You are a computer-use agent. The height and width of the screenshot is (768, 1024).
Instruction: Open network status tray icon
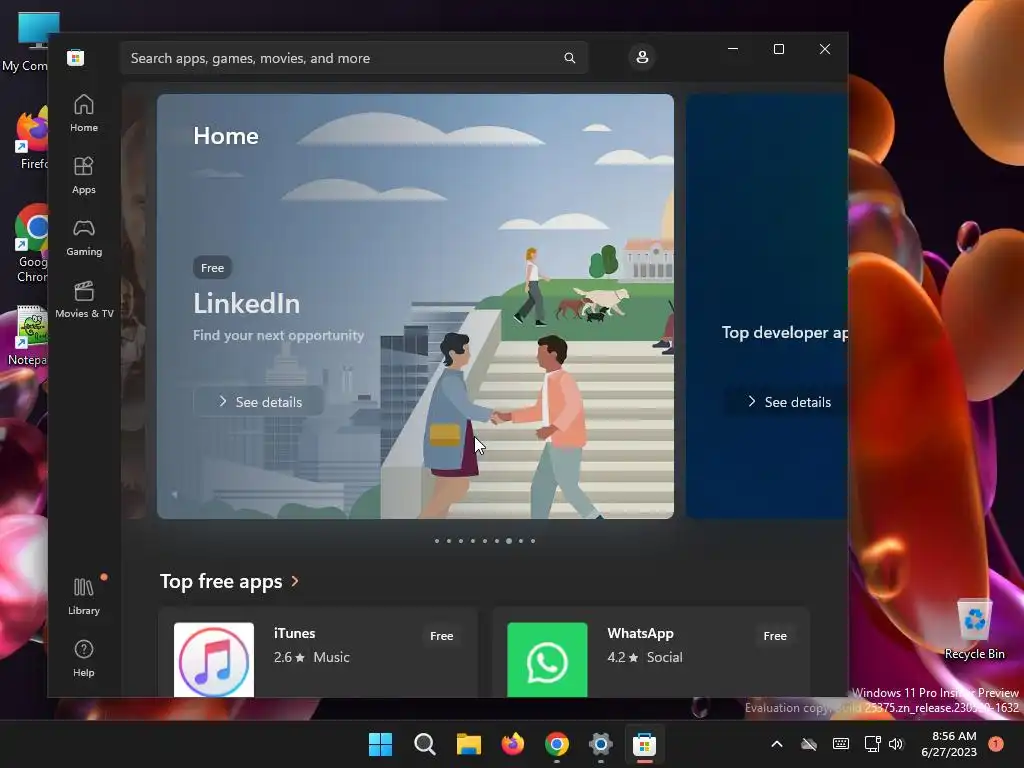(x=872, y=744)
